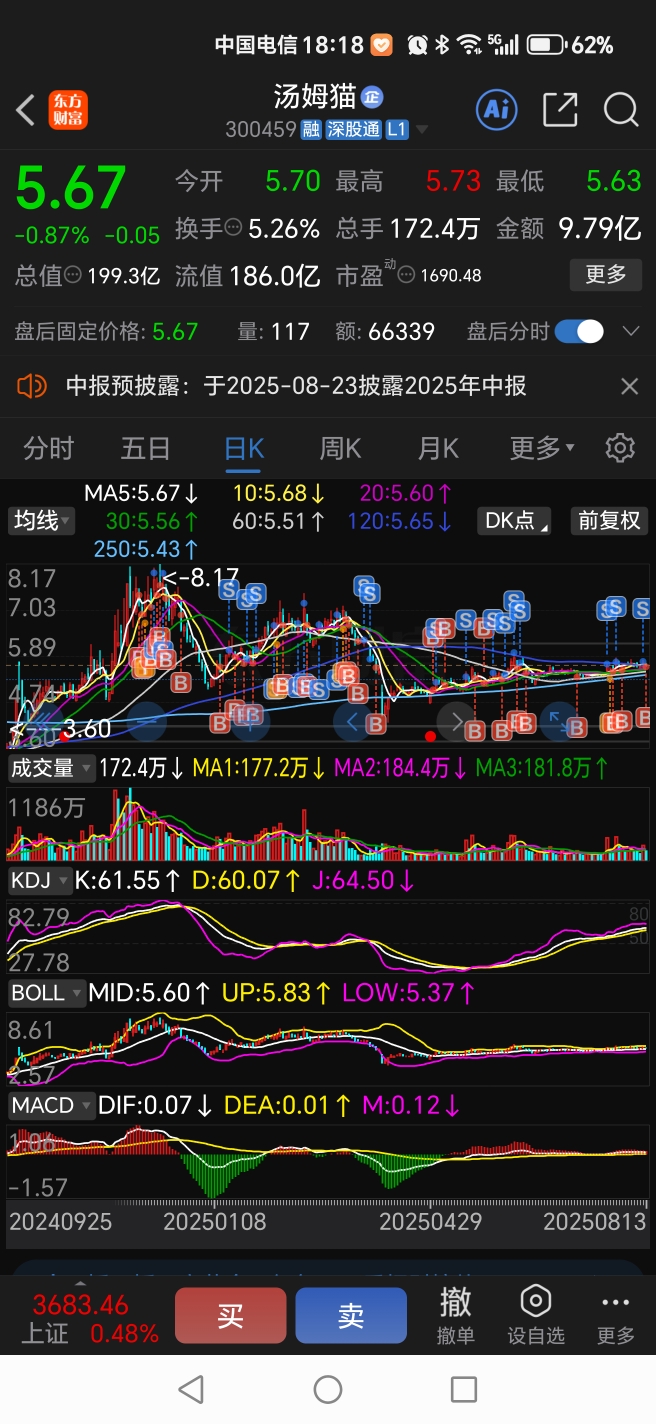The width and height of the screenshot is (656, 1424).
Task: Open the 成交量 indicator dropdown
Action: [50, 768]
